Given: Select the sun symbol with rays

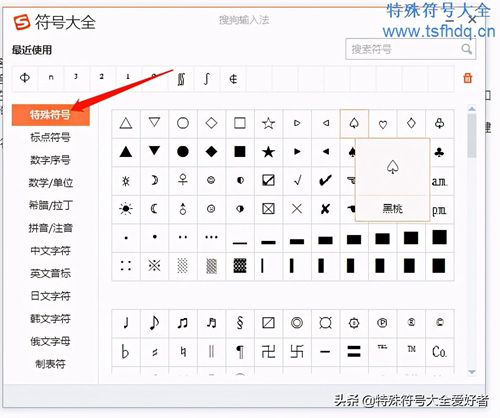Looking at the screenshot, I should (x=126, y=209).
